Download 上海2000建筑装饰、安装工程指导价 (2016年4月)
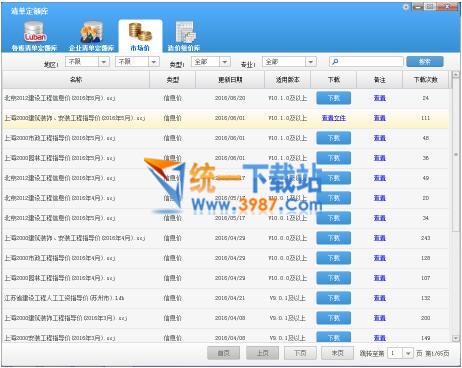Screen dimensions: 462x368 point(334,238)
